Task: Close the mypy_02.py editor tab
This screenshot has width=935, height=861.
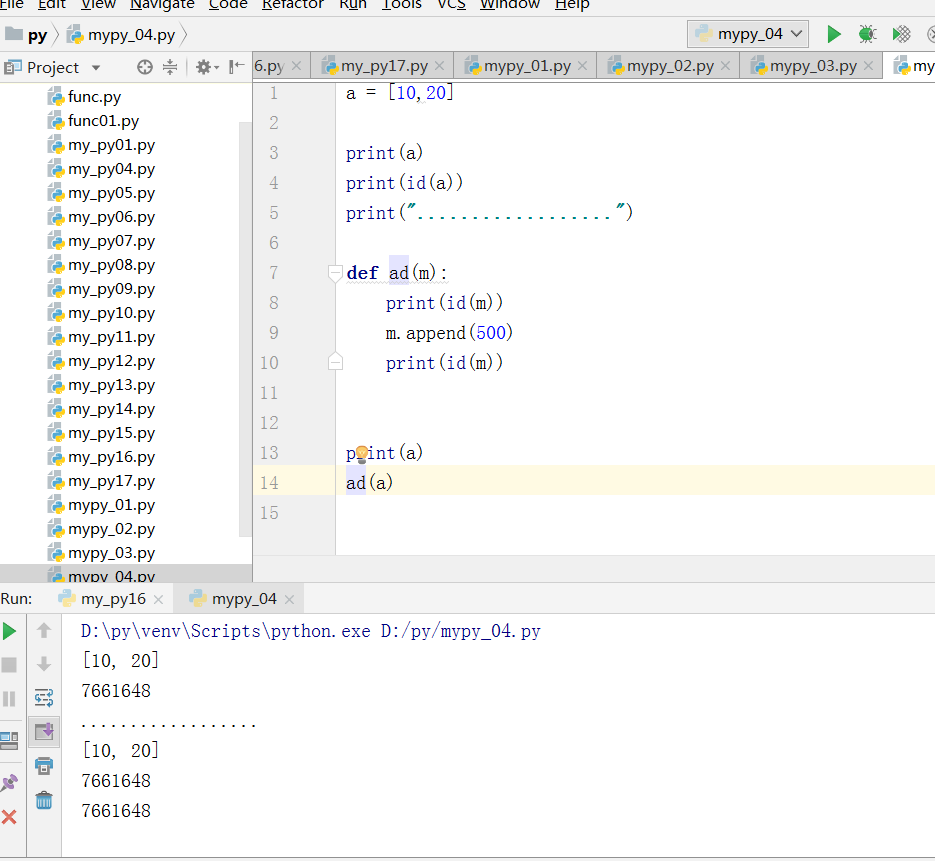Action: coord(725,66)
